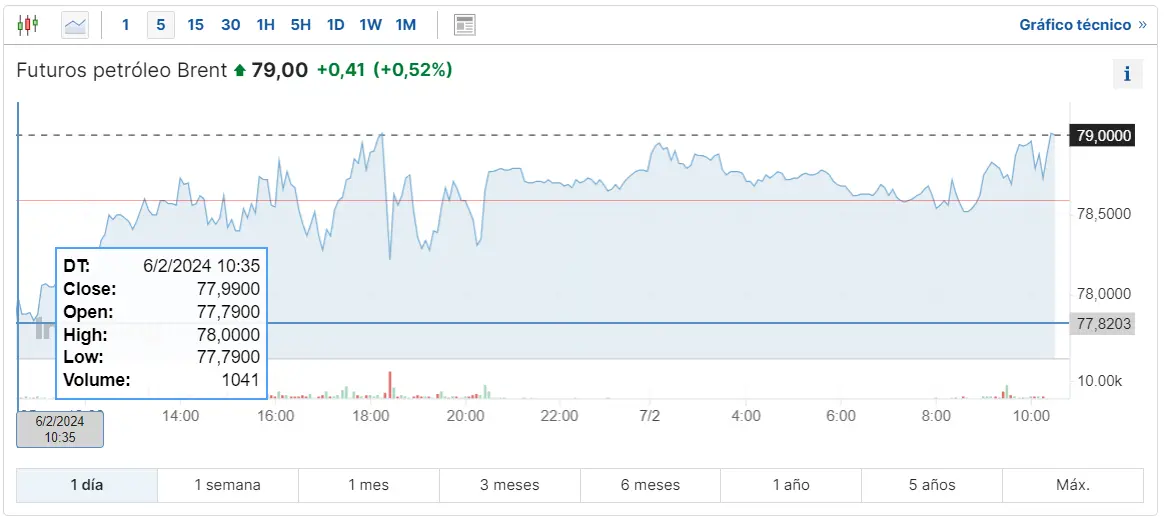Image resolution: width=1166 pixels, height=522 pixels.
Task: Click the info icon beside chart title
Action: point(1127,73)
